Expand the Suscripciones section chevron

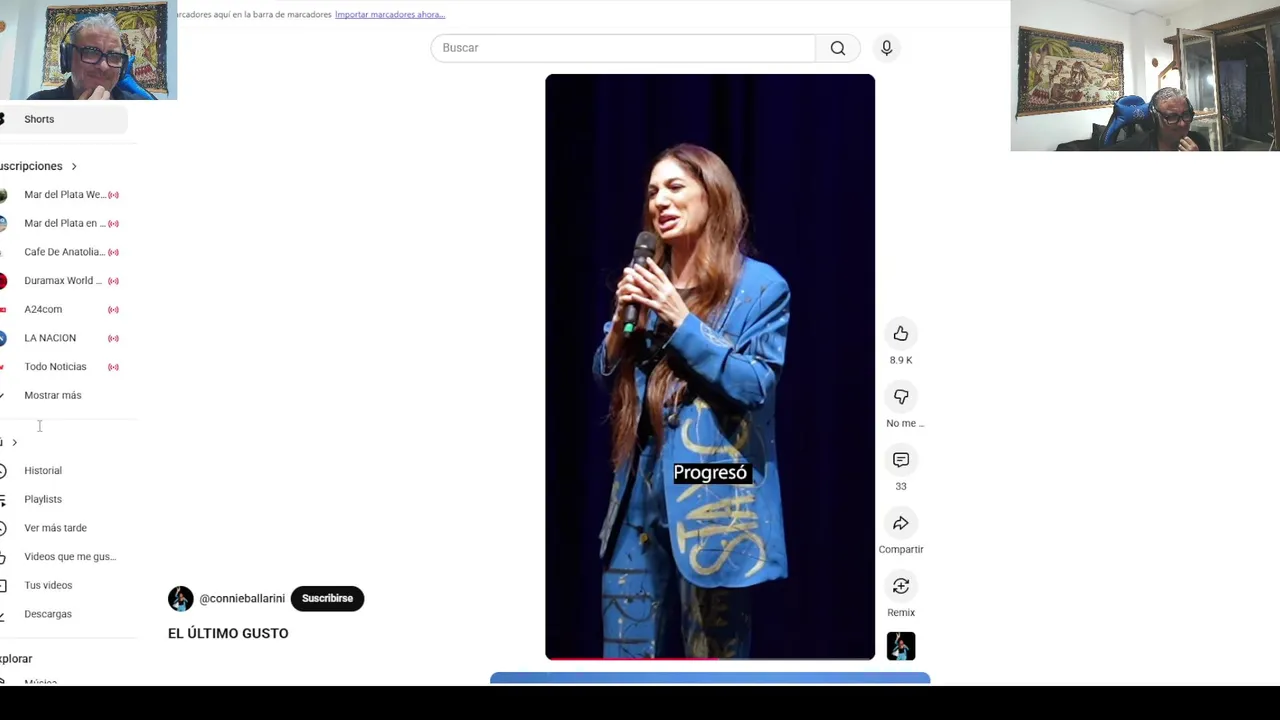[74, 166]
